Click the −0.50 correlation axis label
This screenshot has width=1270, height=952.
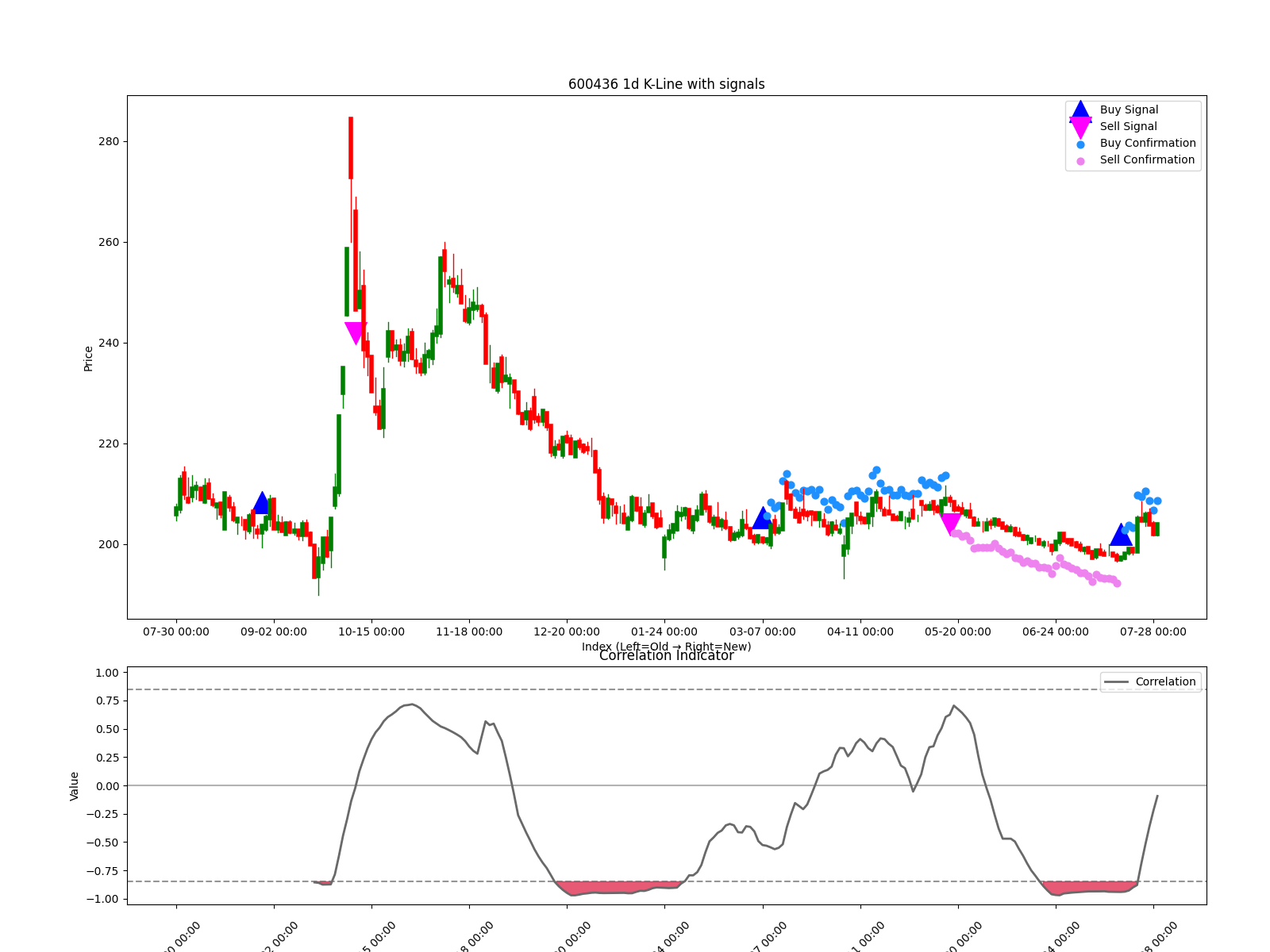pos(102,843)
